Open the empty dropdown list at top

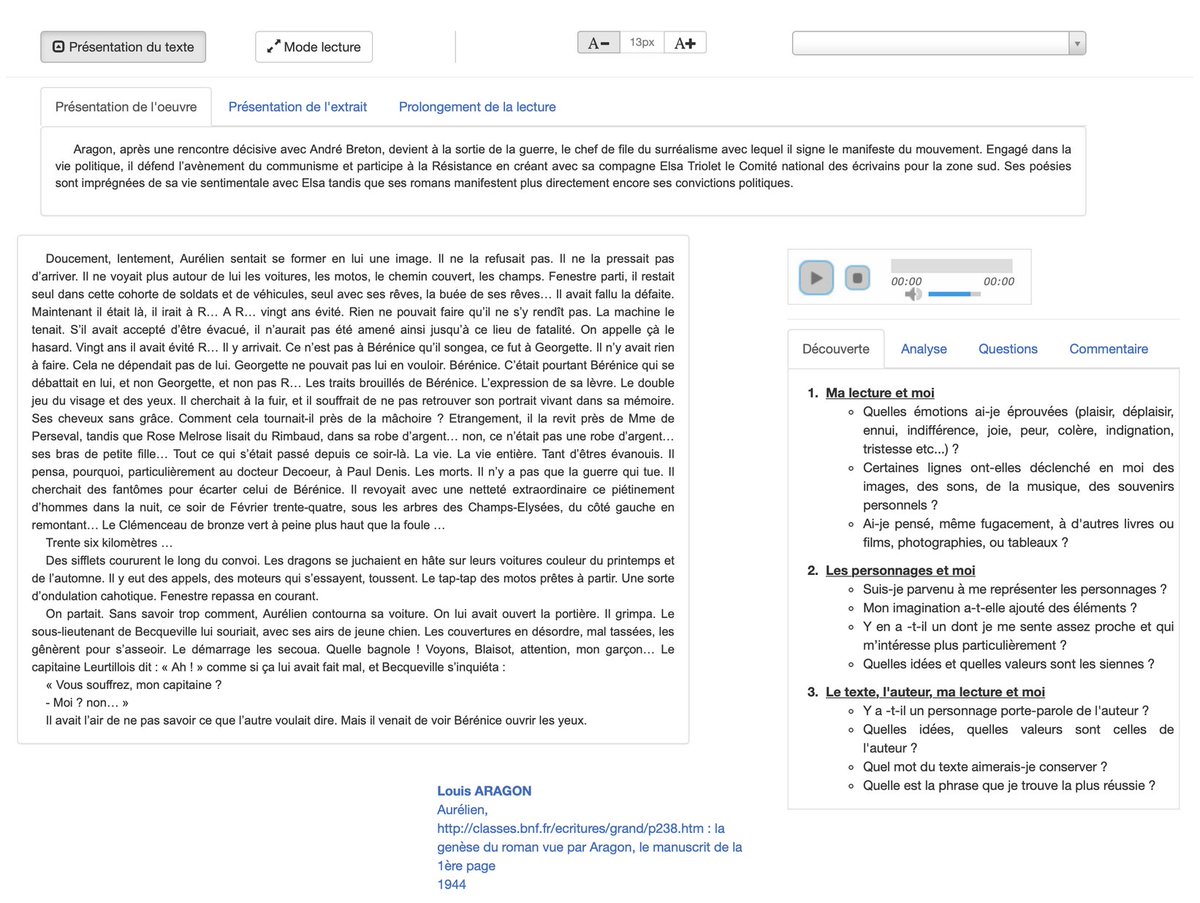click(939, 43)
